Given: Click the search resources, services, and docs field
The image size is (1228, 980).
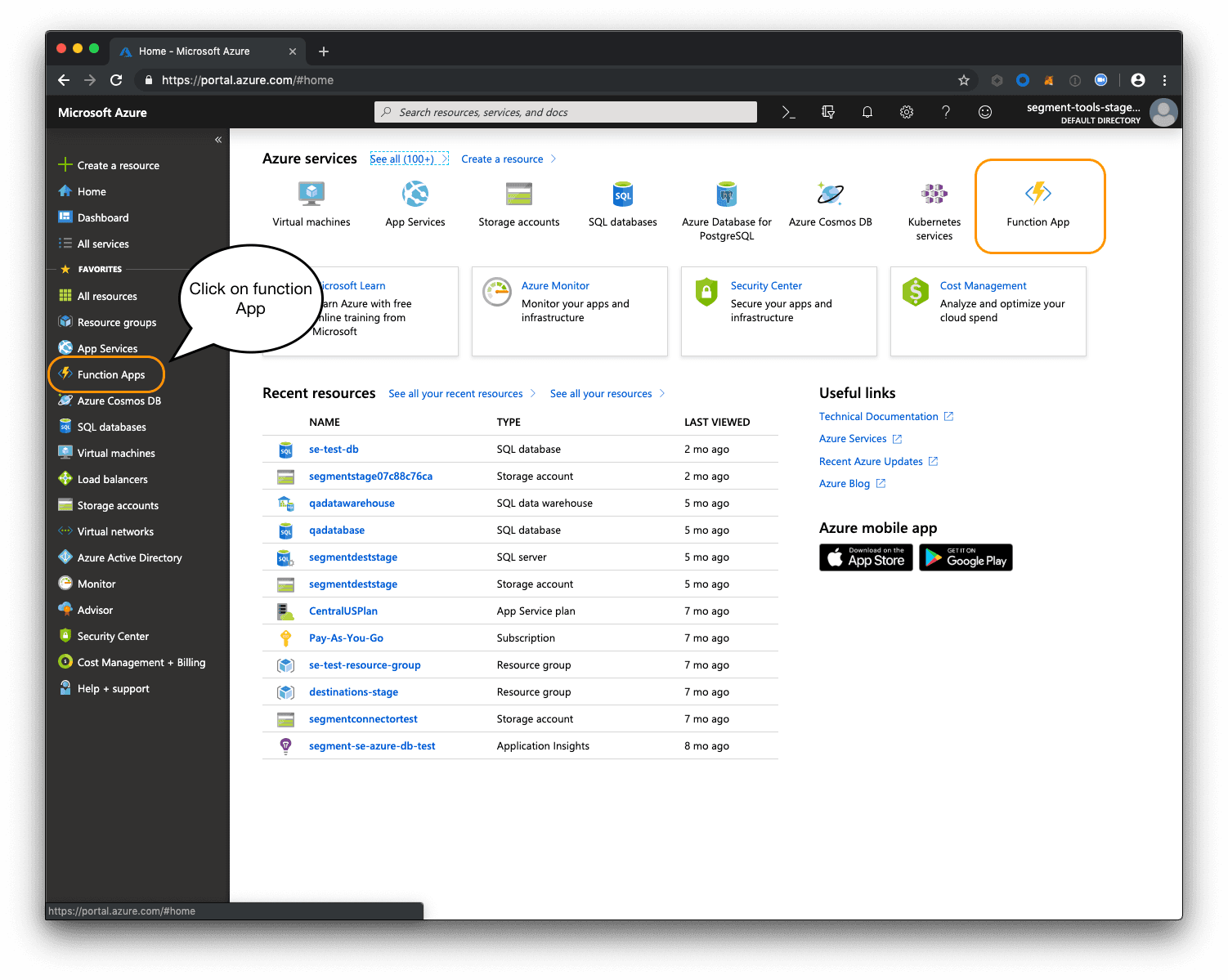Looking at the screenshot, I should [x=565, y=112].
